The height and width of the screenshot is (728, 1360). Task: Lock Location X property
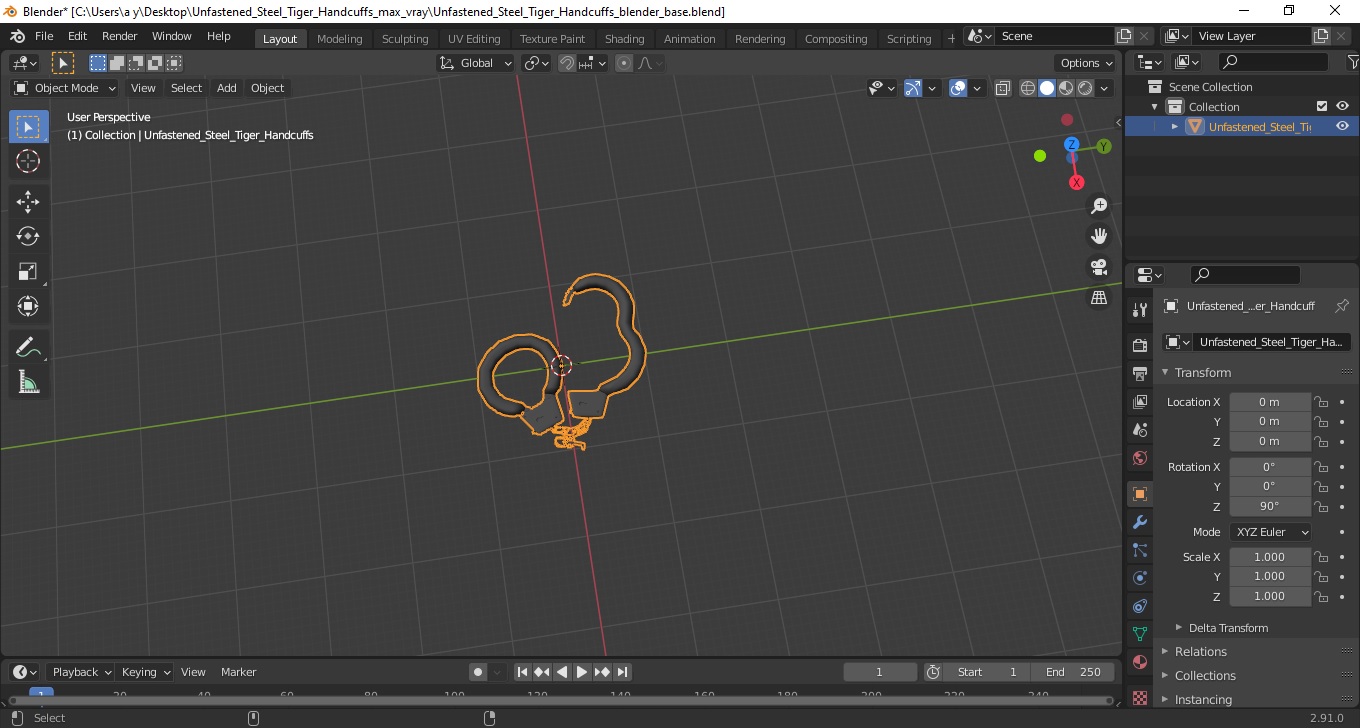1321,402
